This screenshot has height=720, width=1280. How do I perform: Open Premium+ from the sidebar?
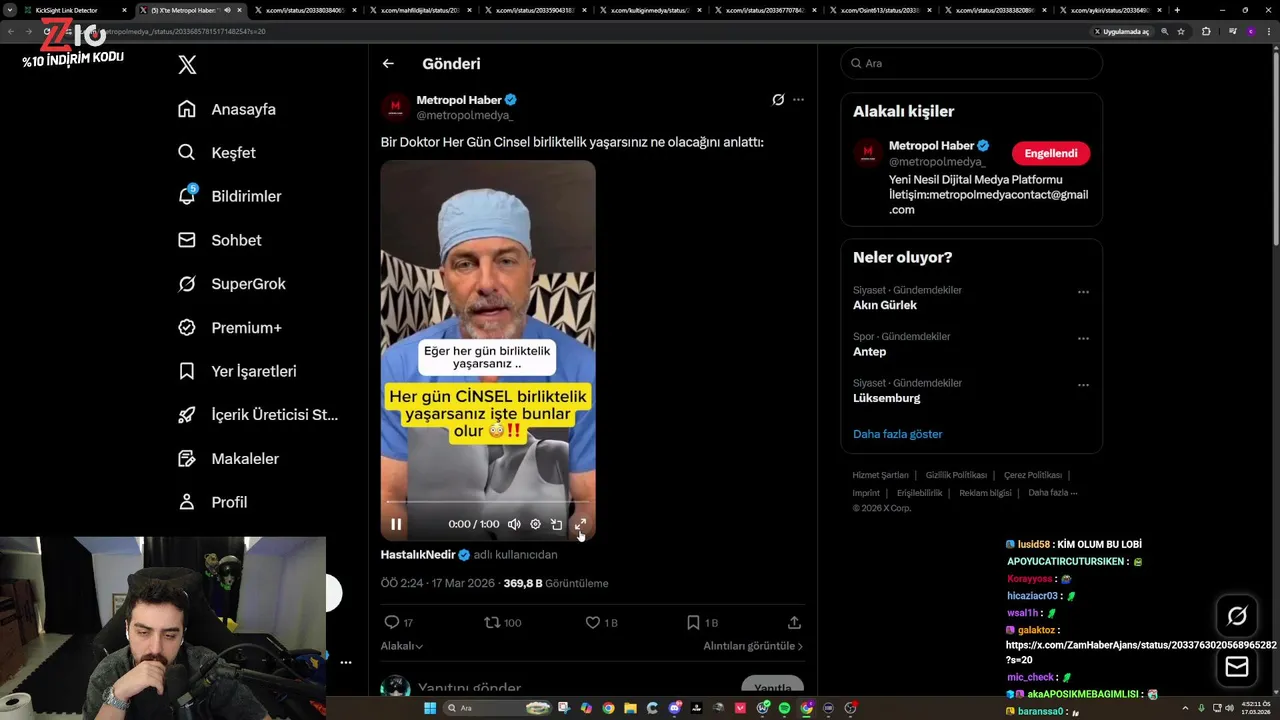click(x=229, y=327)
